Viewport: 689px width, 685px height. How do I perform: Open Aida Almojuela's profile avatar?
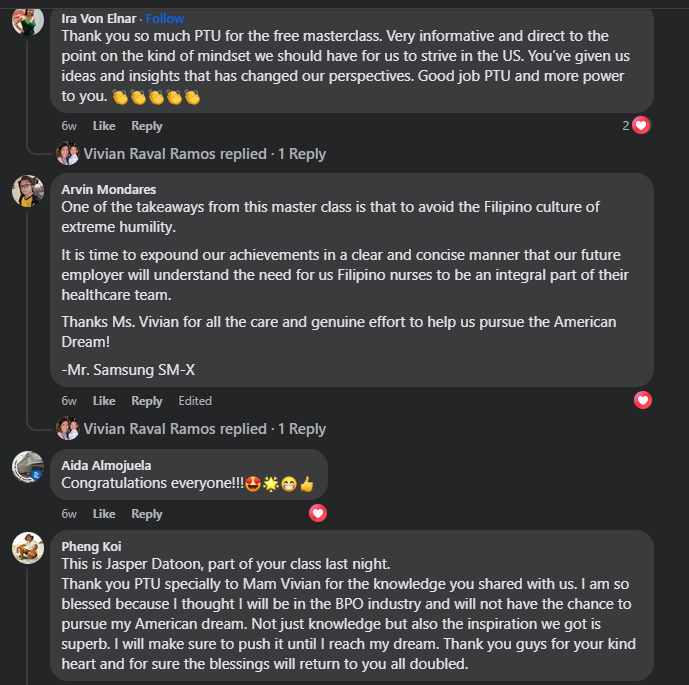27,467
